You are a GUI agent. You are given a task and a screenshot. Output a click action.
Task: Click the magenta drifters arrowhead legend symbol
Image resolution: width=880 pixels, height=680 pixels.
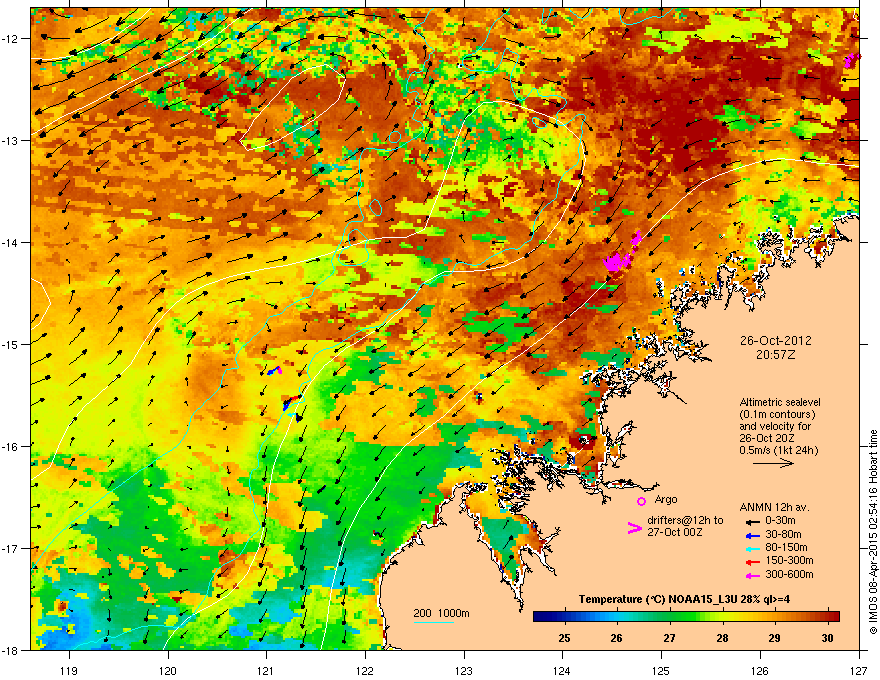[634, 527]
